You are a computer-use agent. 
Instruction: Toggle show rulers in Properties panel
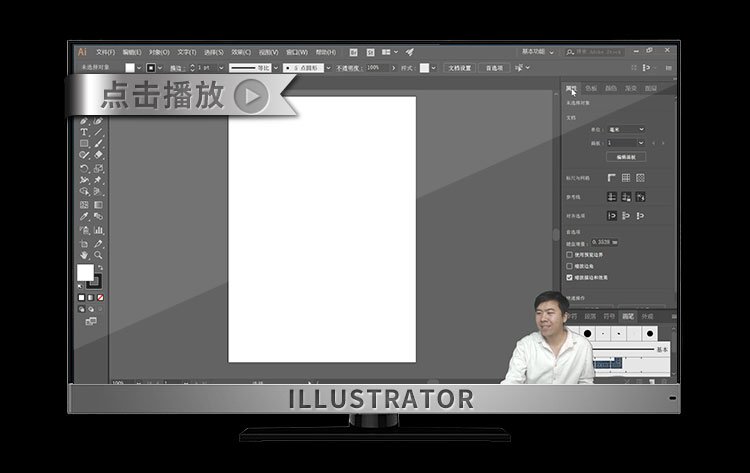coord(611,178)
